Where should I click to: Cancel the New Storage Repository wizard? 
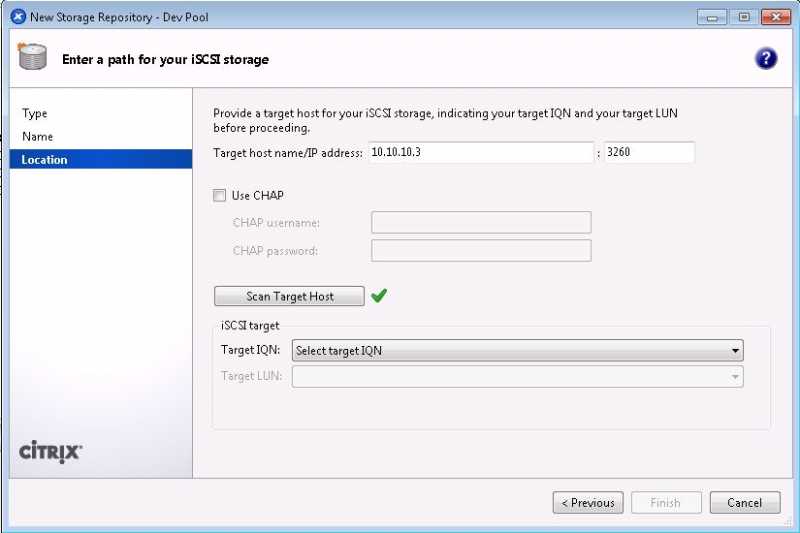click(744, 503)
